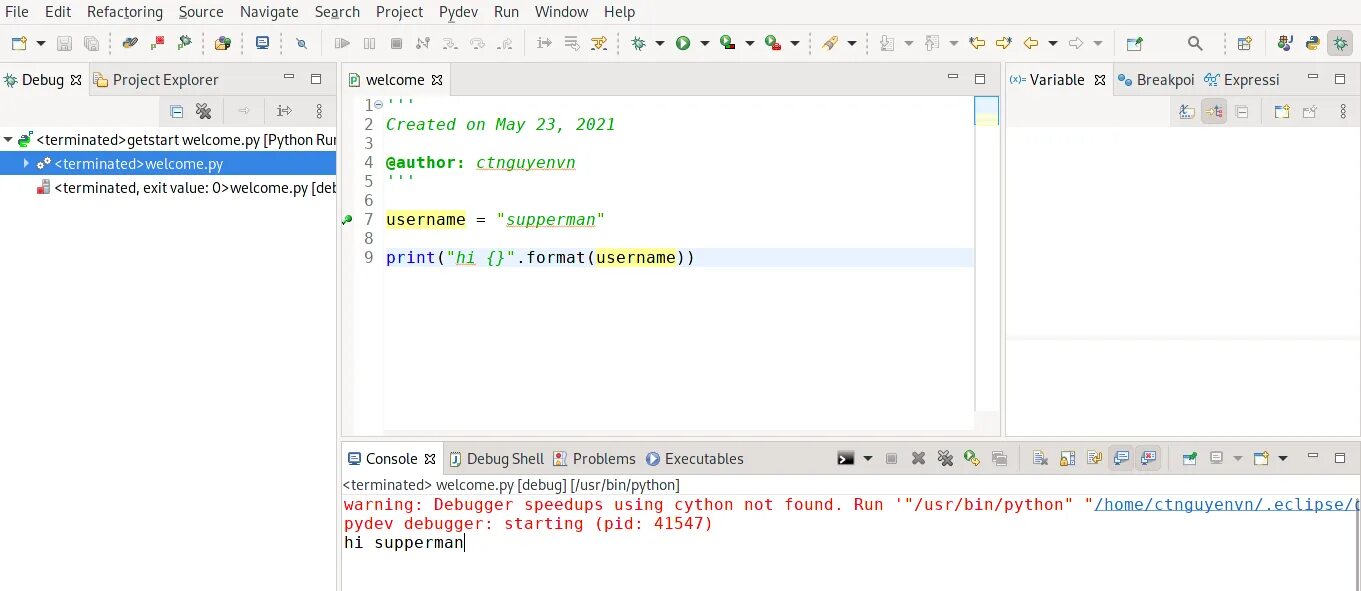Switch to the Executables tab
The image size is (1361, 591).
[x=694, y=459]
